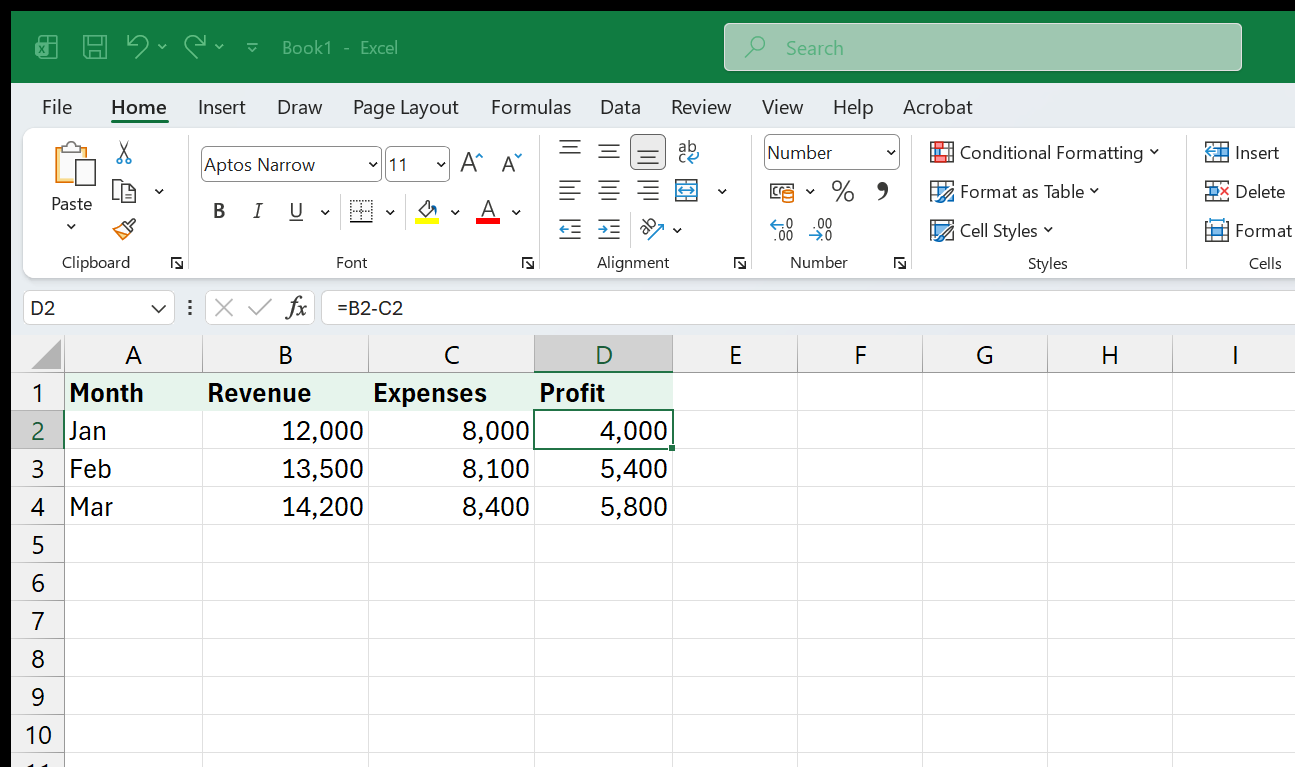Screen dimensions: 1295x767
Task: Apply red font color
Action: click(x=488, y=211)
